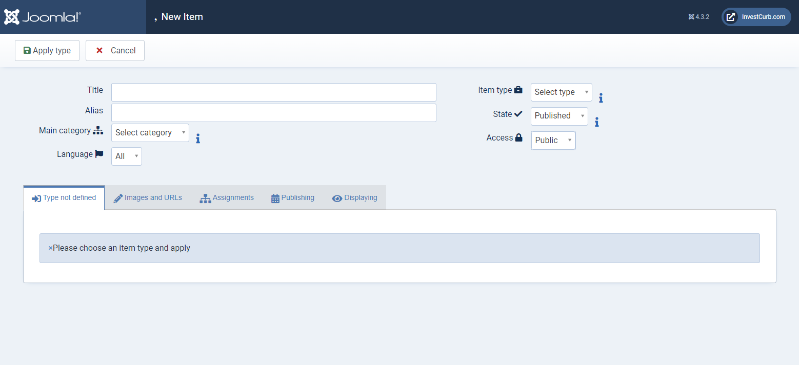Click the save icon in Apply type
Screen dimensions: 799x365
27,50
